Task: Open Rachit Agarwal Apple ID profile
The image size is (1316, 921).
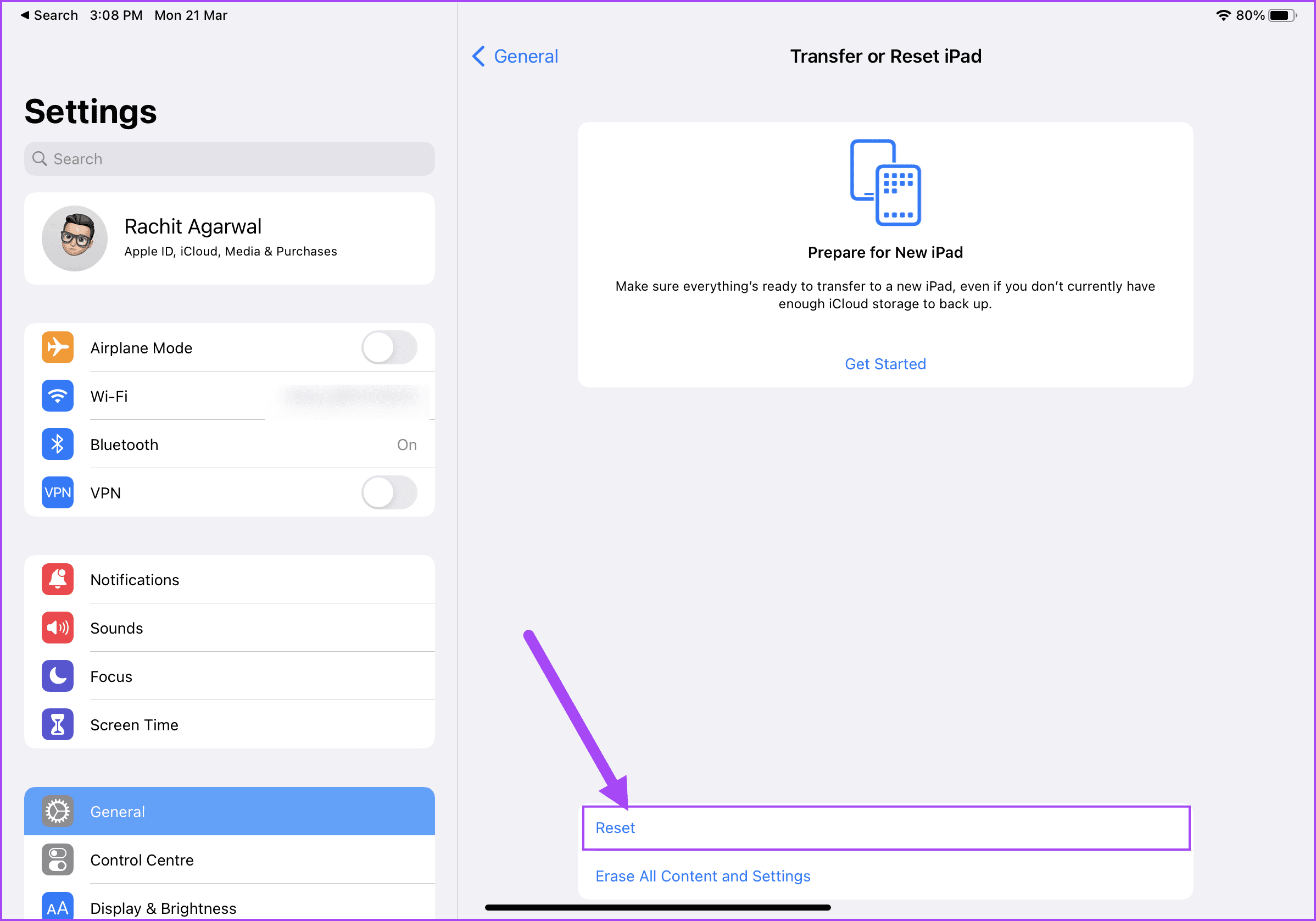Action: tap(229, 238)
